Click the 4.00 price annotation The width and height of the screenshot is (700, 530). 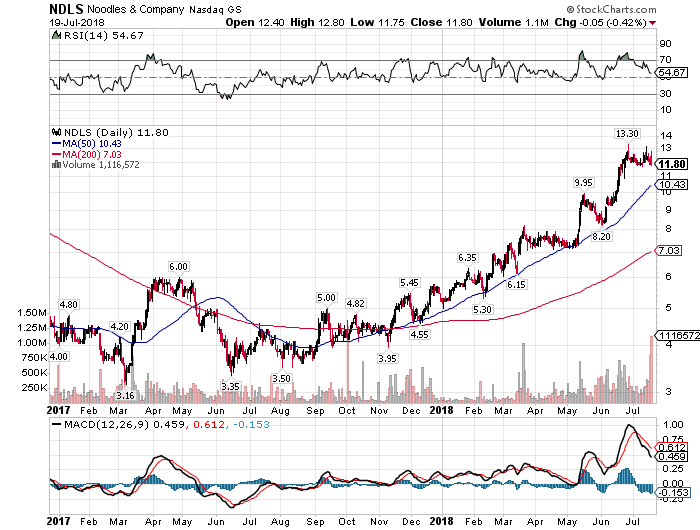tap(58, 357)
